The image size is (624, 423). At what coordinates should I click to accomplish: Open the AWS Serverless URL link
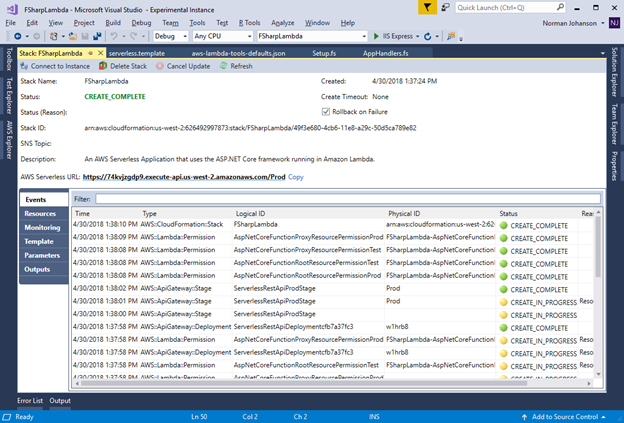[x=184, y=177]
